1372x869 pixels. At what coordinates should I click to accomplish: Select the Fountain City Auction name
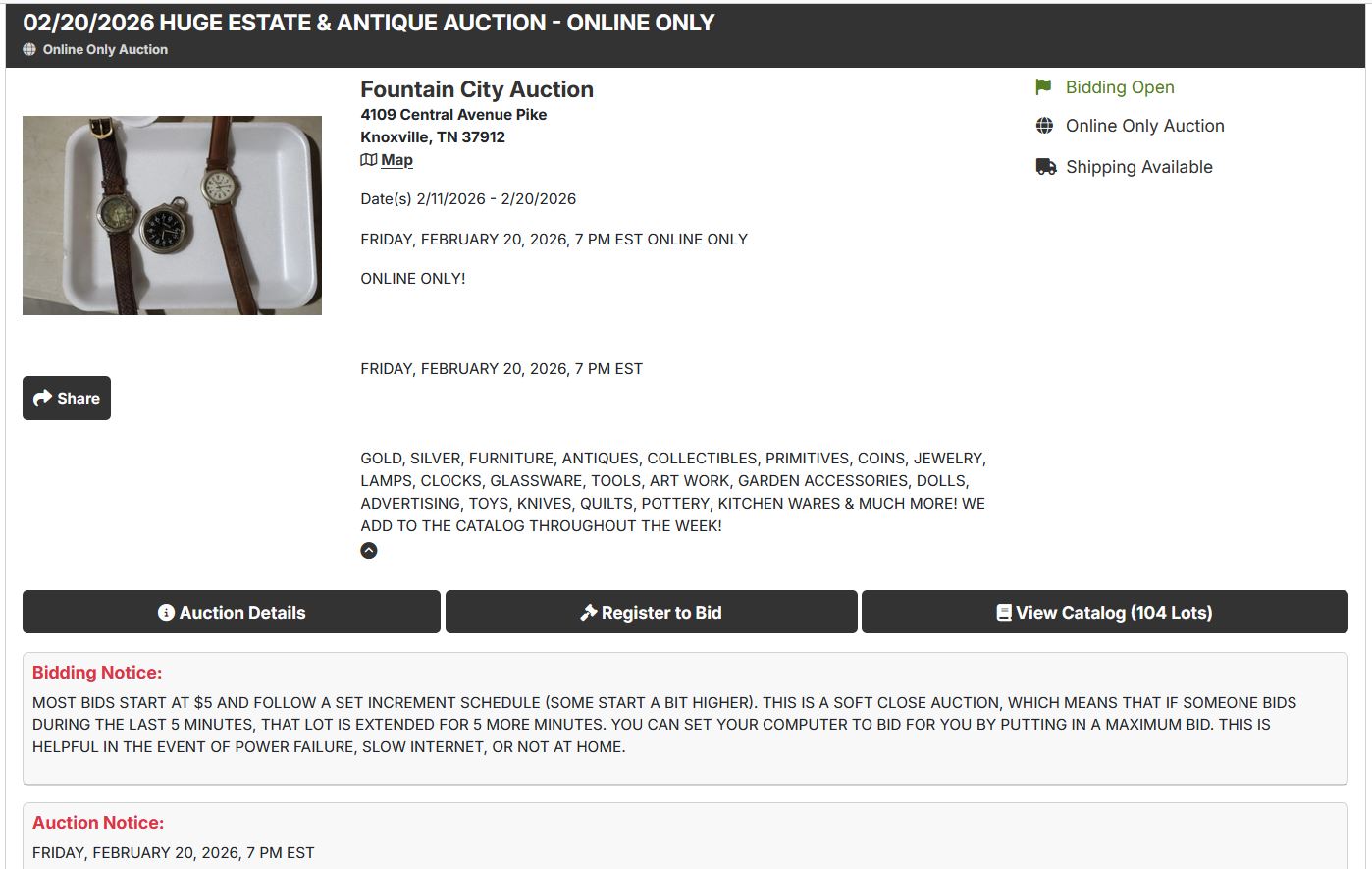(x=477, y=89)
